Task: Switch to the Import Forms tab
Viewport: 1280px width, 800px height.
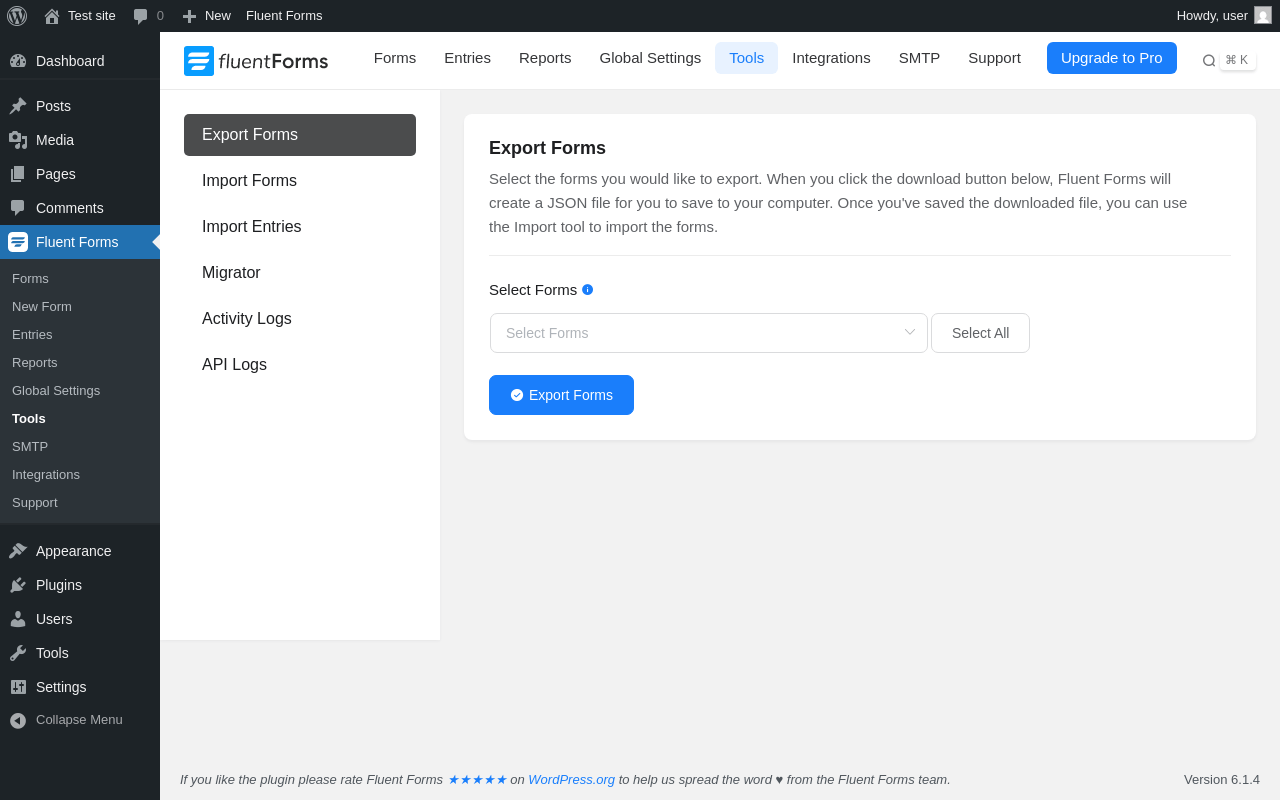Action: click(249, 181)
